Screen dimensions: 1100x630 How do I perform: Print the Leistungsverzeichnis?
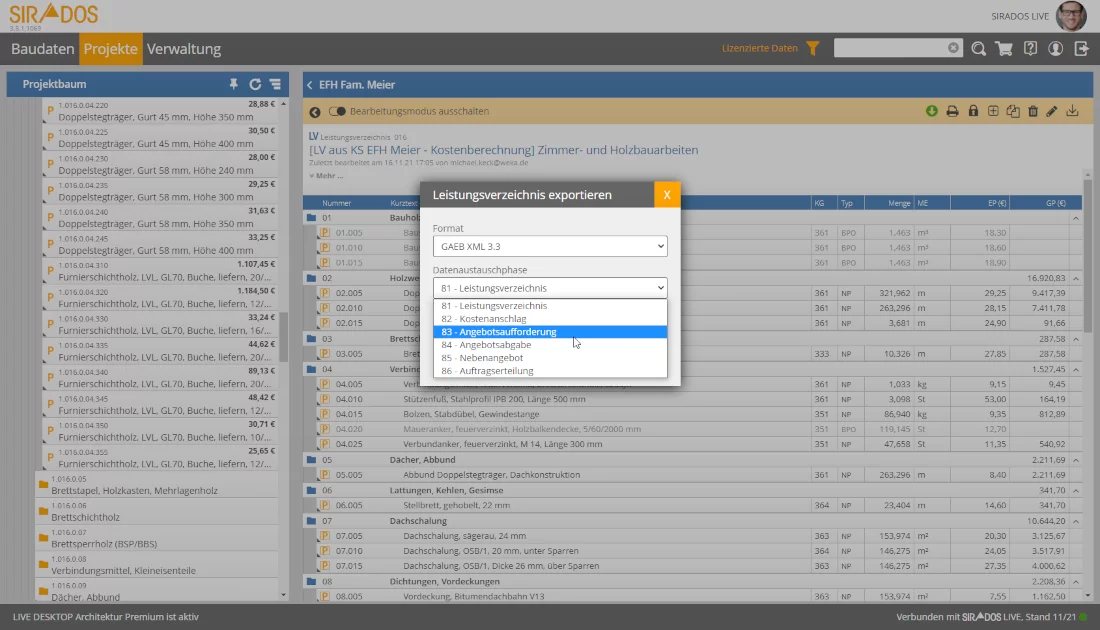(x=952, y=111)
